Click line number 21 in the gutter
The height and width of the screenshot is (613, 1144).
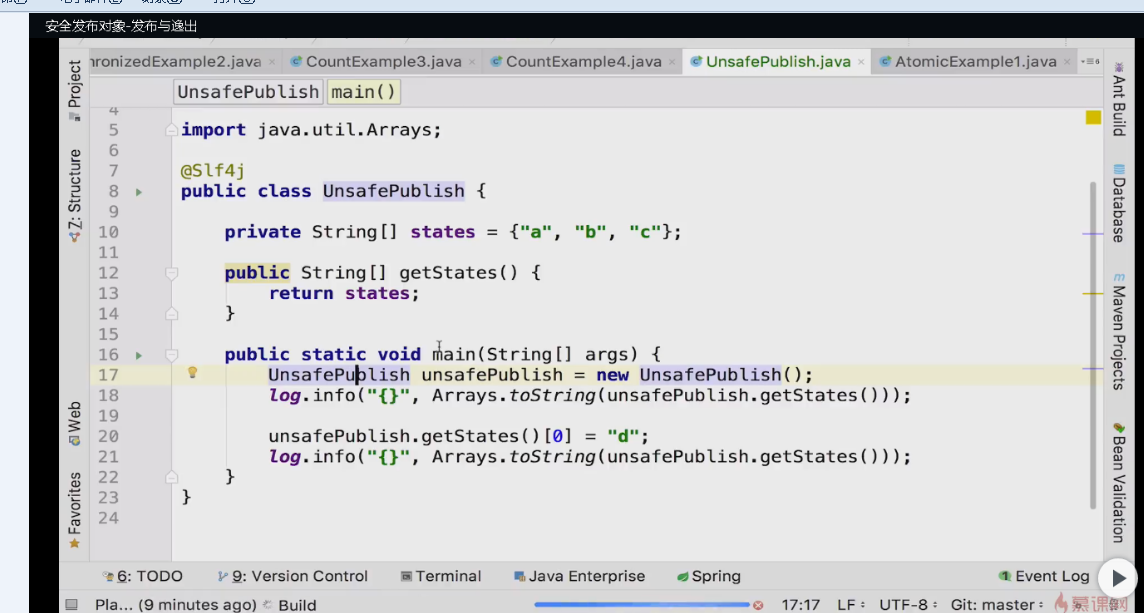pos(107,457)
